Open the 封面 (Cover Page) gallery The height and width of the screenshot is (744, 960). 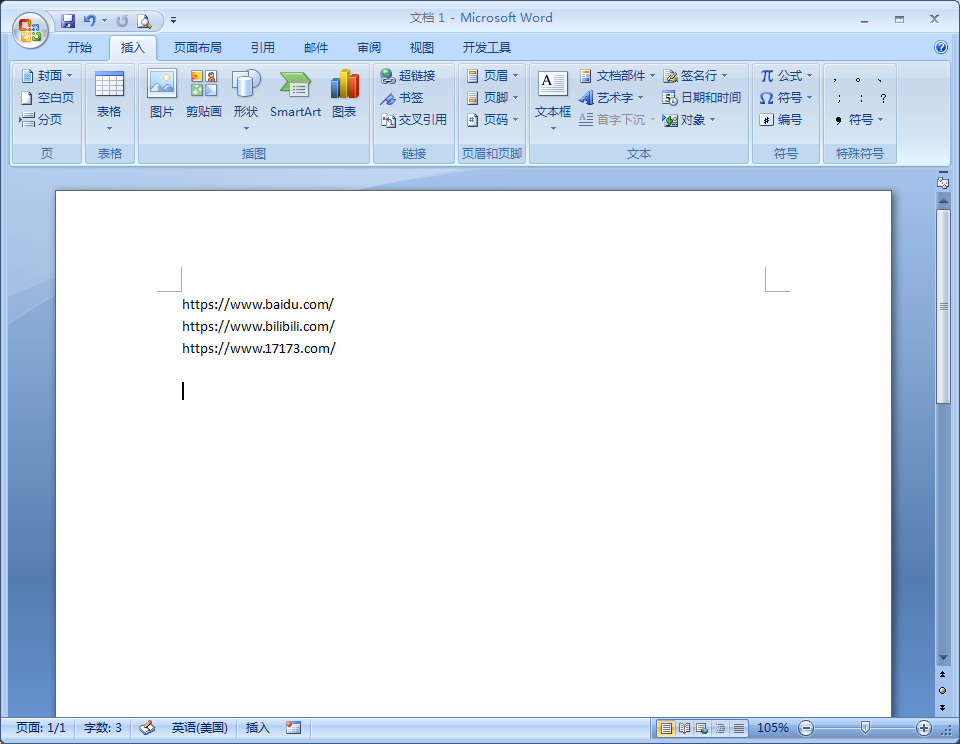click(x=46, y=75)
